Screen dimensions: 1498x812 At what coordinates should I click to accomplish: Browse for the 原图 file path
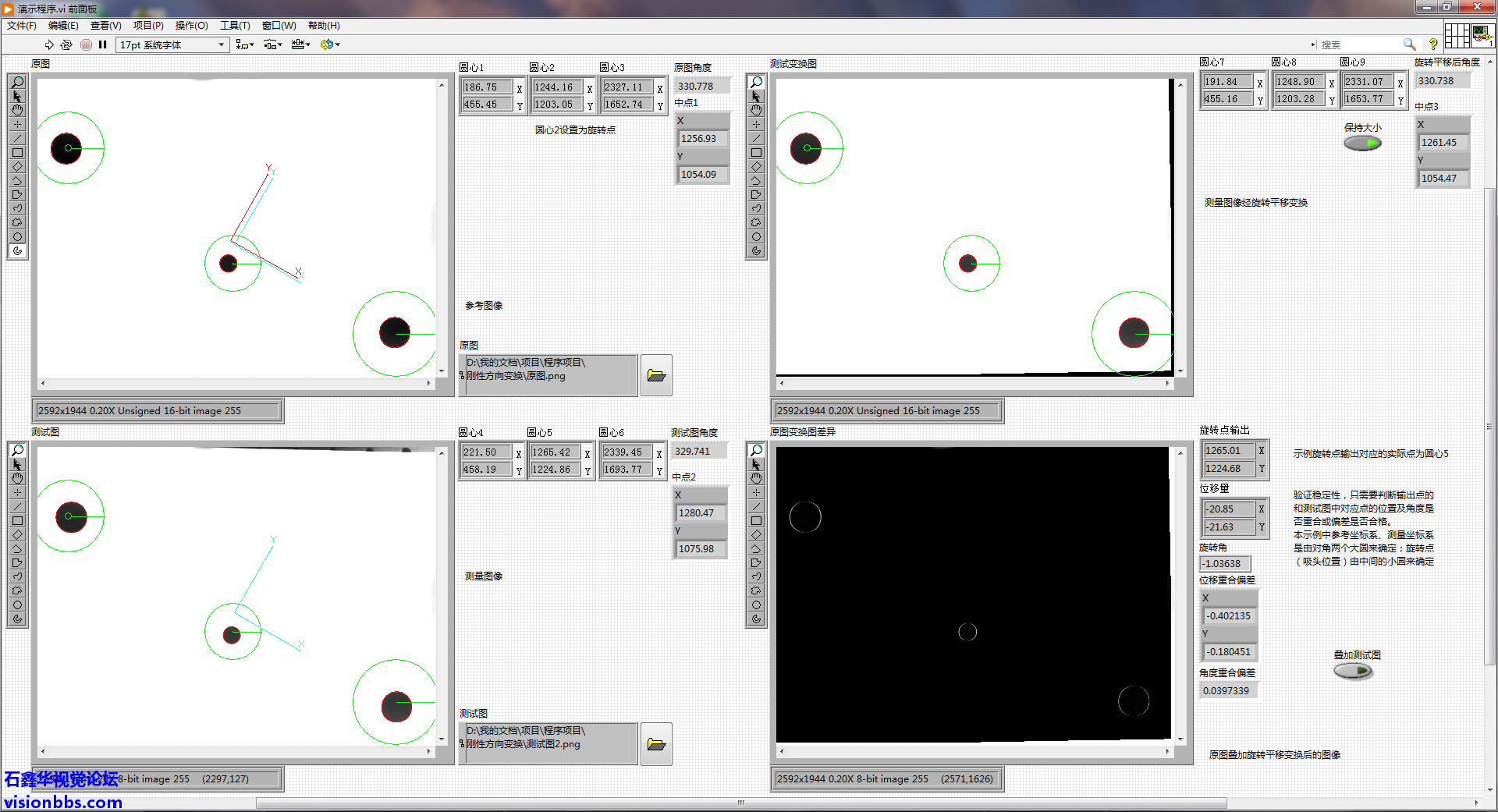(656, 375)
